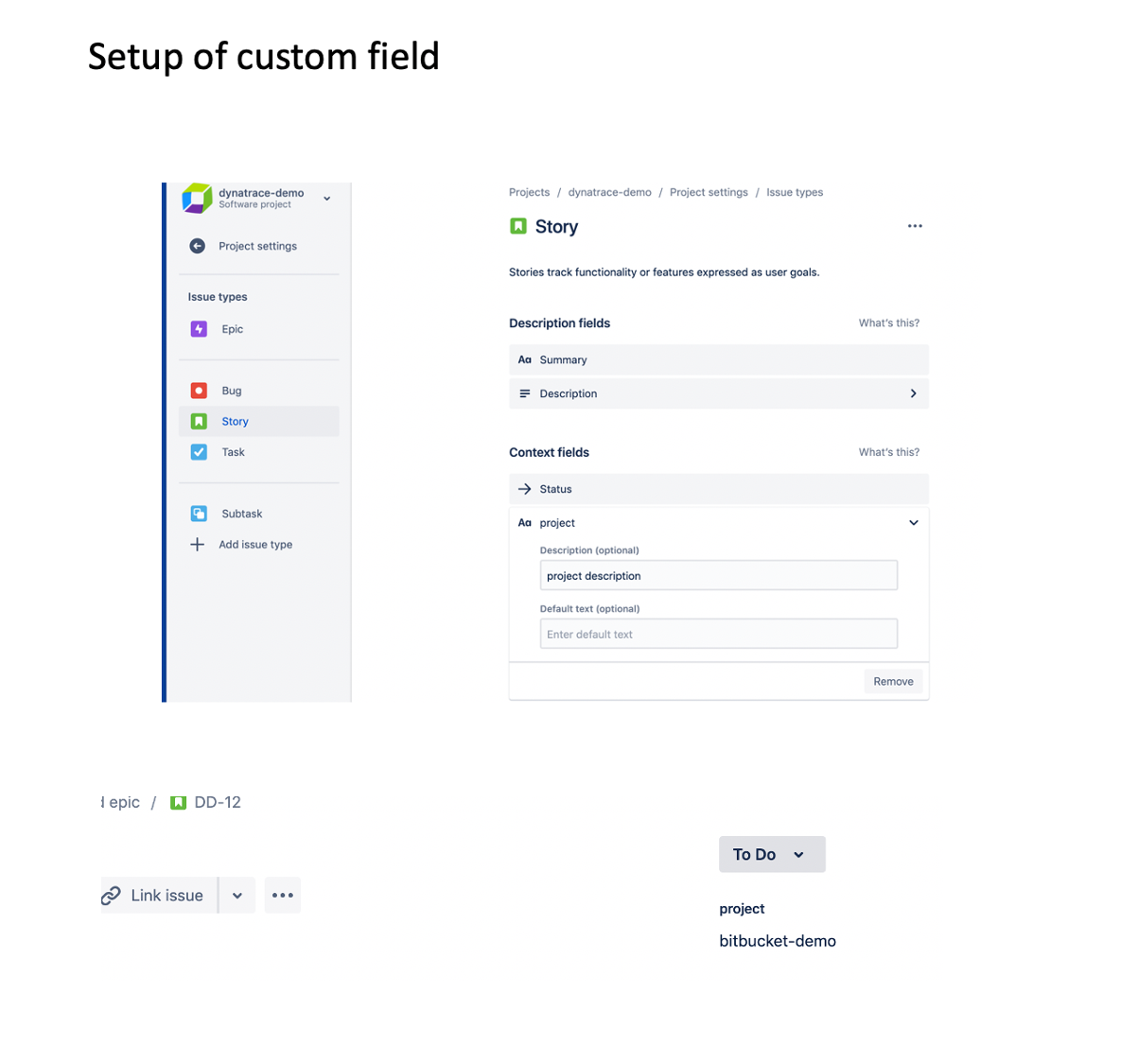
Task: Open the dynatrace-demo project switcher chevron
Action: (327, 199)
